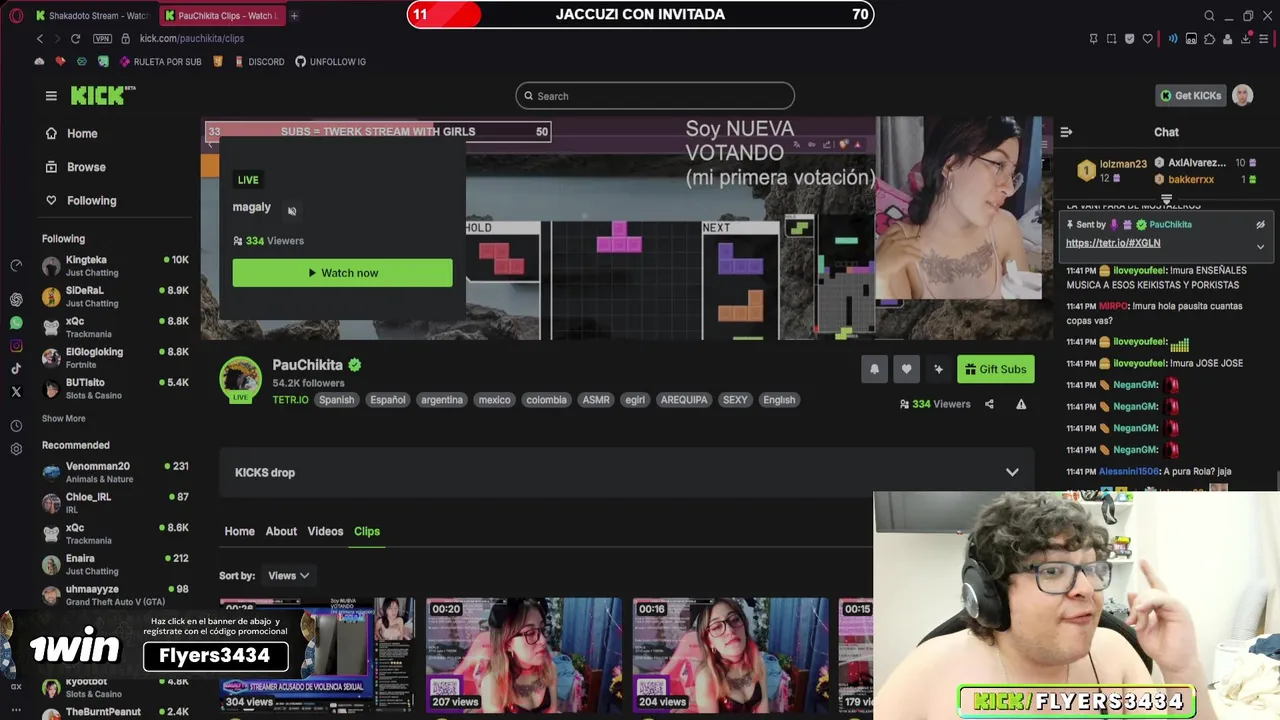Go to Home in Kick sidebar

coord(71,133)
